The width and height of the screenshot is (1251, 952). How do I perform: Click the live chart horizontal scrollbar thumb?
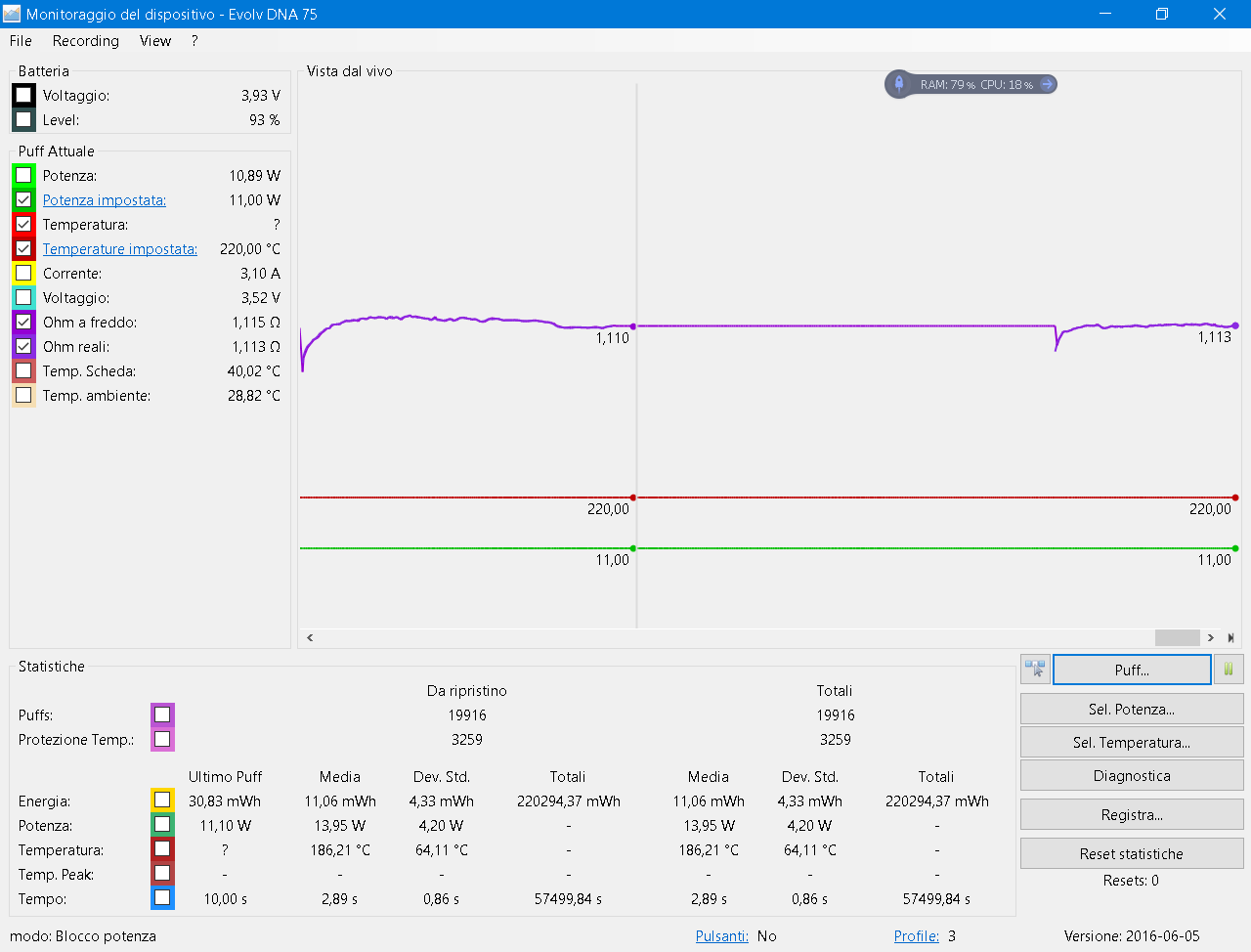tap(1177, 637)
